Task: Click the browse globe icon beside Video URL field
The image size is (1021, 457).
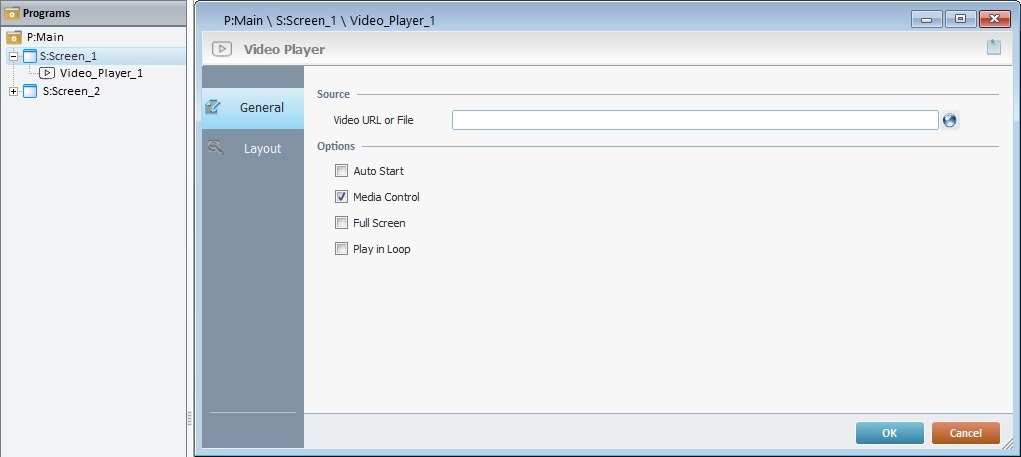Action: pyautogui.click(x=949, y=120)
